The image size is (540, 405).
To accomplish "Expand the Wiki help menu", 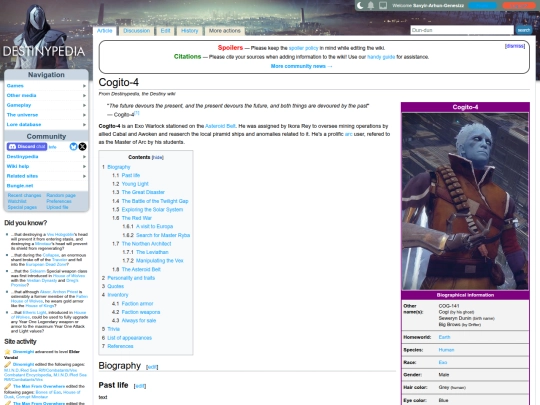I will tap(46, 166).
